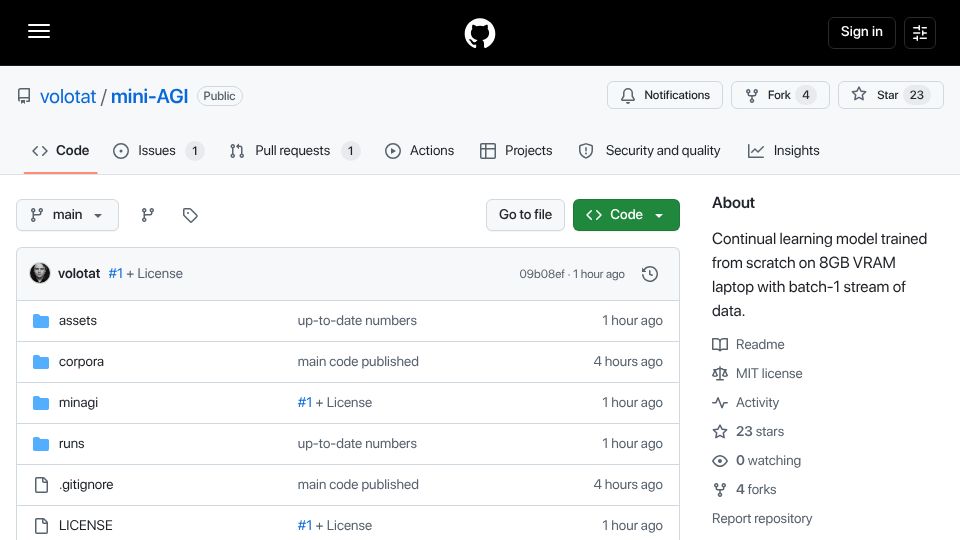Open 'up-to-date numbers' commit for assets
The image size is (960, 540).
357,321
